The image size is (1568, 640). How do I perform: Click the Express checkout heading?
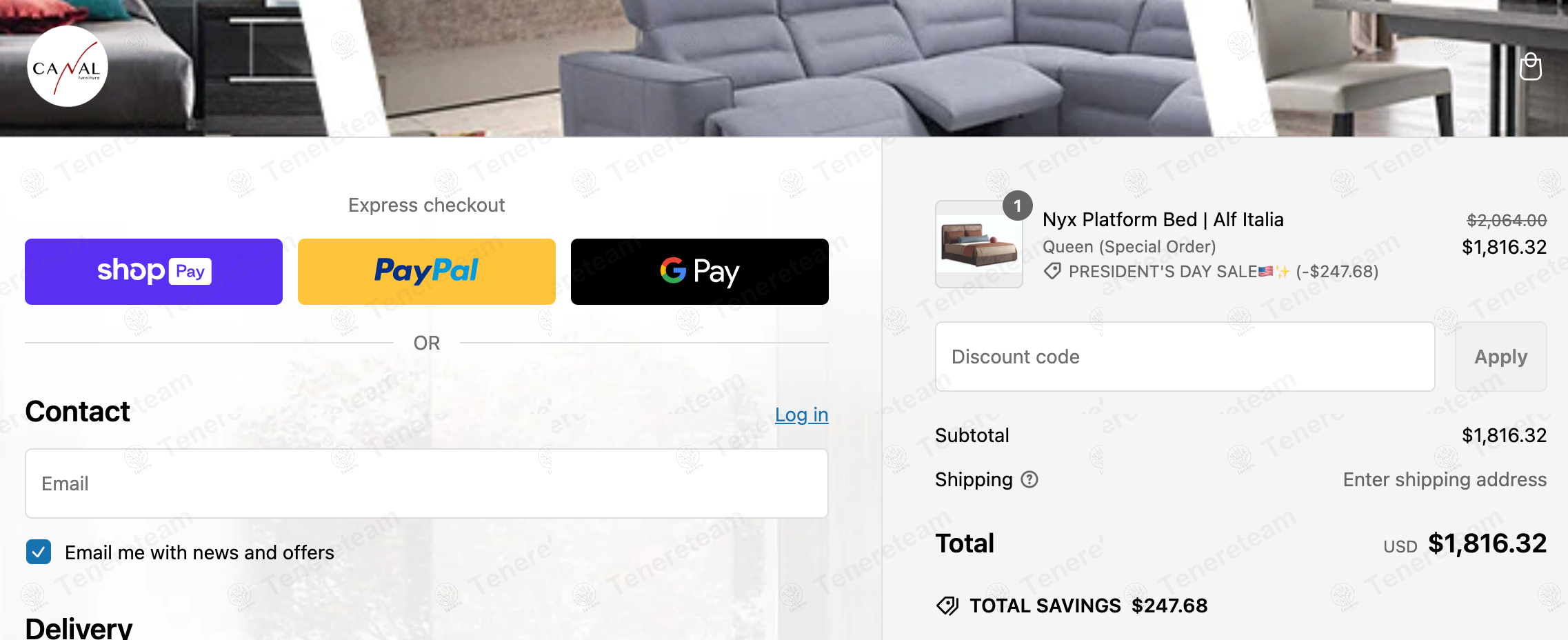[427, 205]
